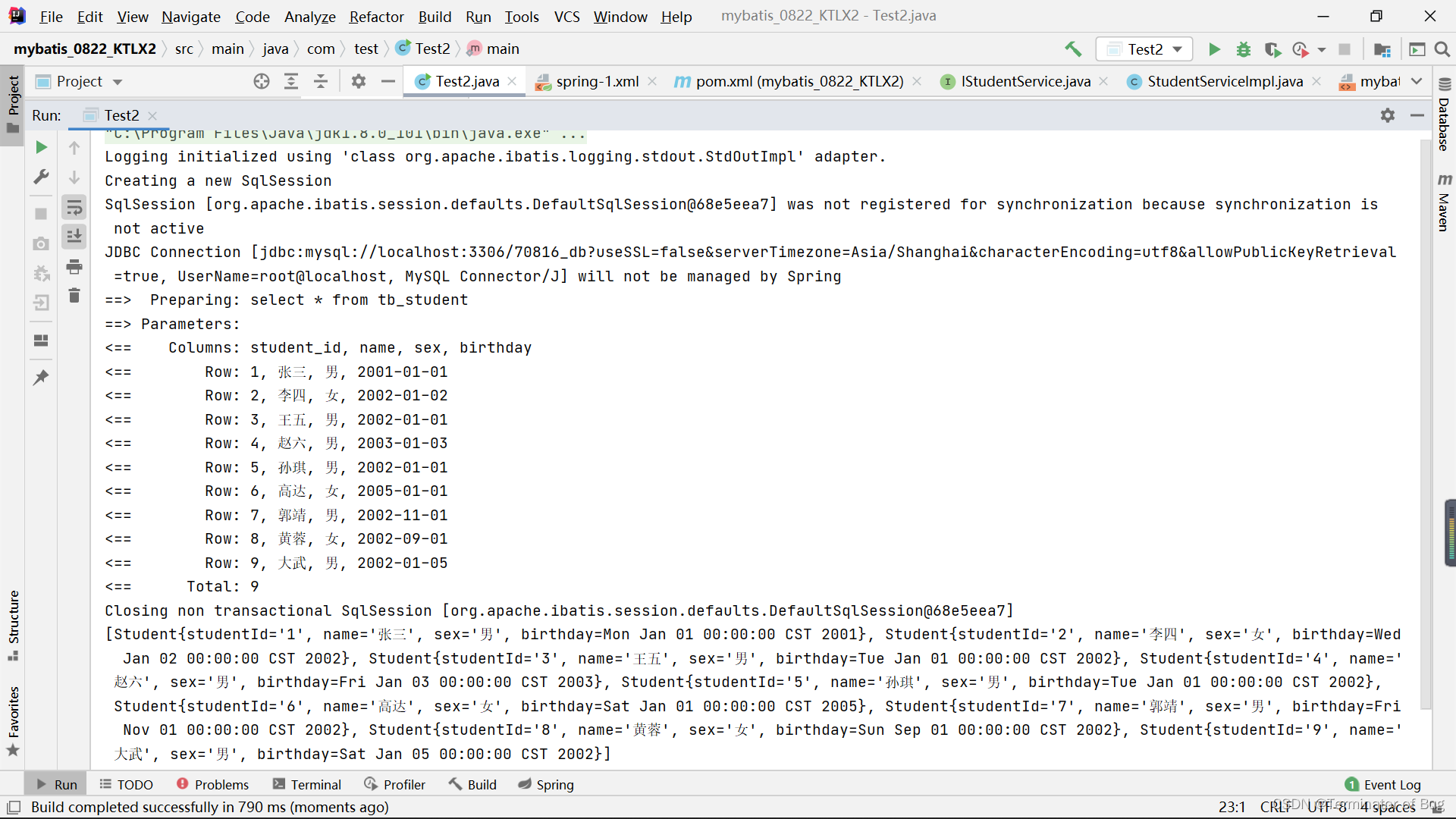Open the Problems tool window
This screenshot has height=819, width=1456.
tap(212, 785)
